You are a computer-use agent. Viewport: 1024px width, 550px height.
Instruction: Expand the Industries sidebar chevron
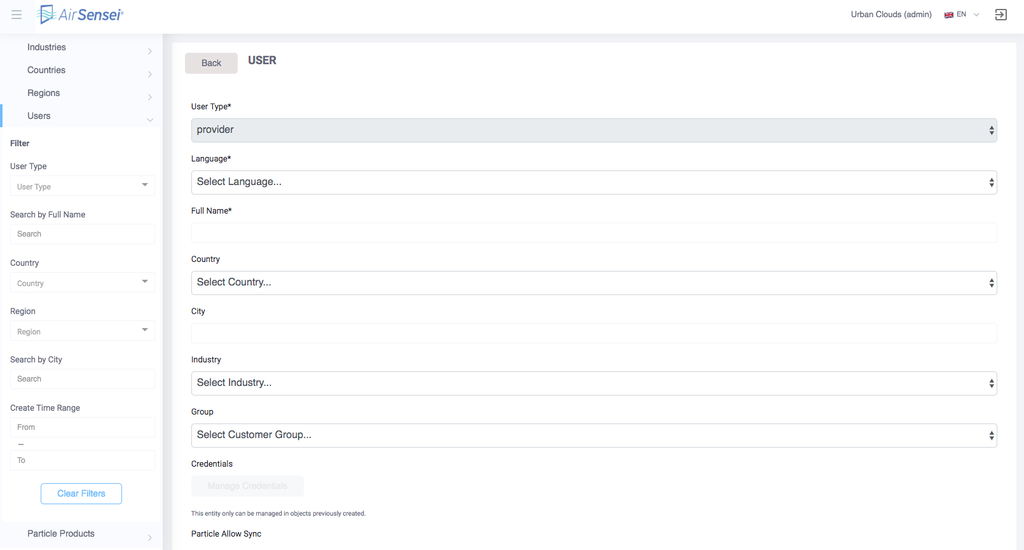150,50
